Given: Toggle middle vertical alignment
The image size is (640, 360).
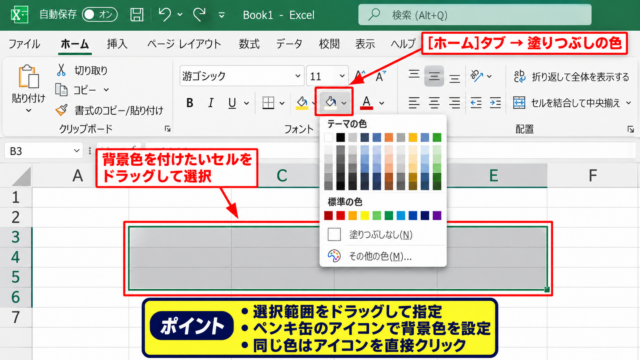Looking at the screenshot, I should 434,76.
